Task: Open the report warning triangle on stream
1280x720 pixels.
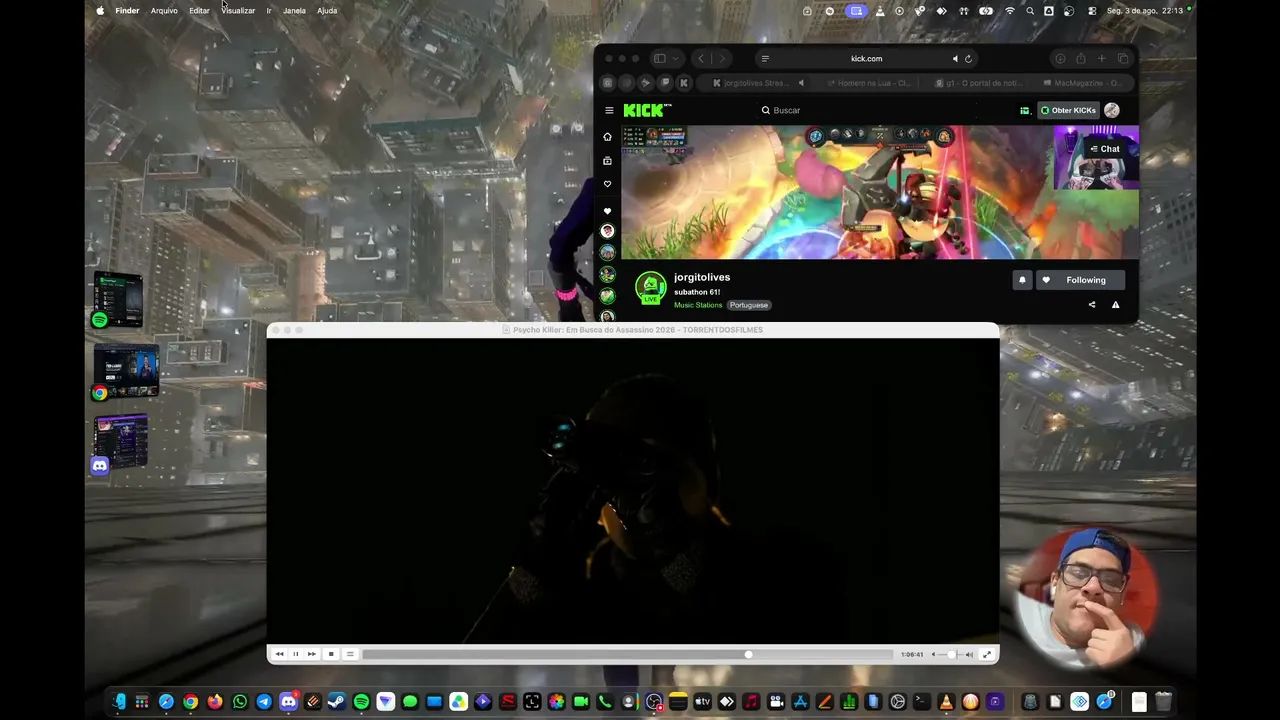Action: 1115,305
